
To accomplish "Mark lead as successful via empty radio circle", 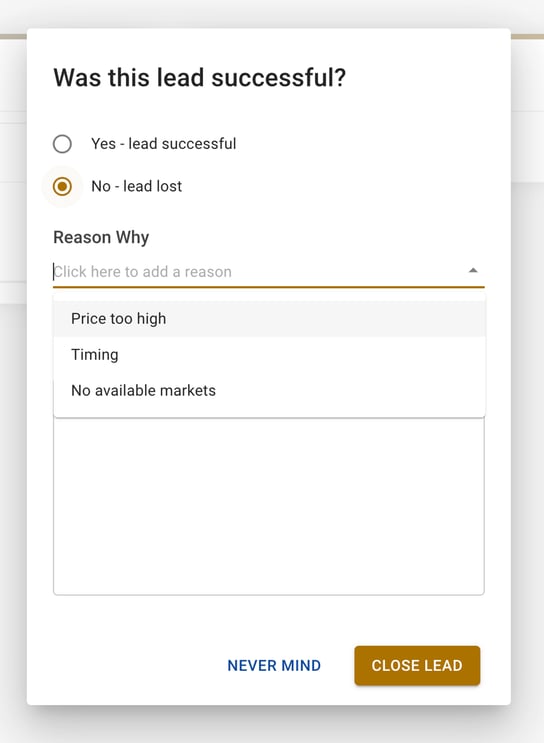I will (62, 144).
